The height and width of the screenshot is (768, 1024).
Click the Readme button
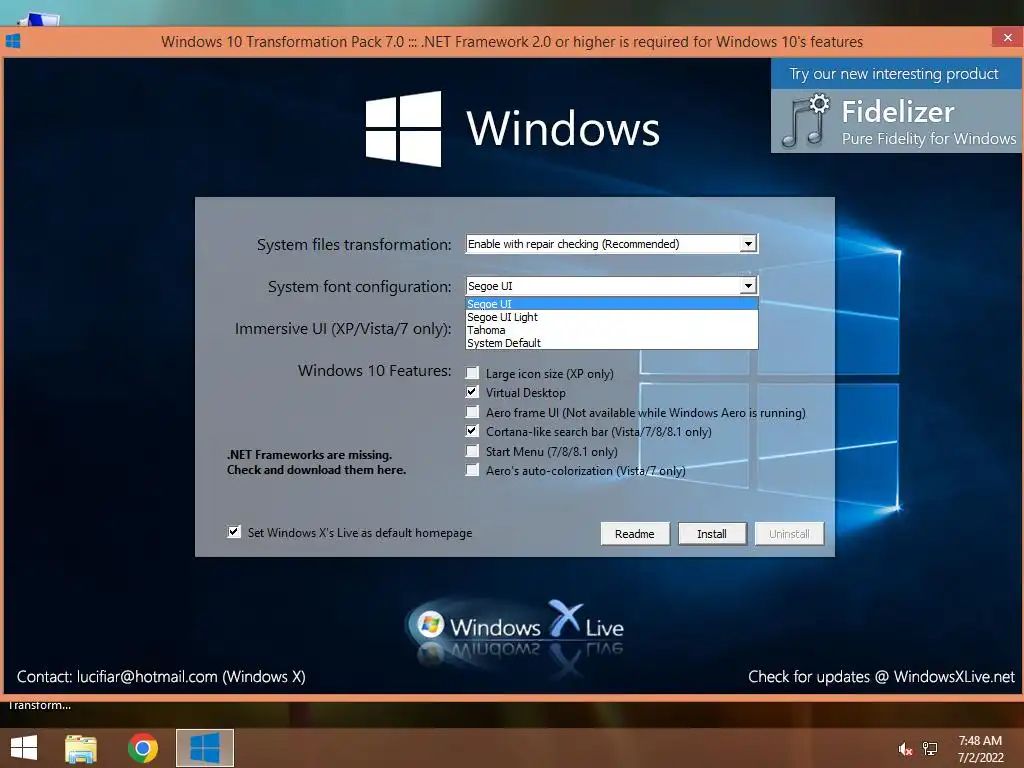635,534
